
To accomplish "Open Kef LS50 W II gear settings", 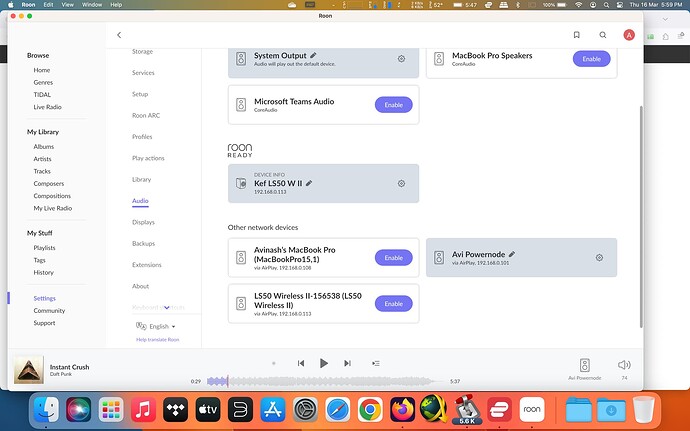I will (401, 184).
